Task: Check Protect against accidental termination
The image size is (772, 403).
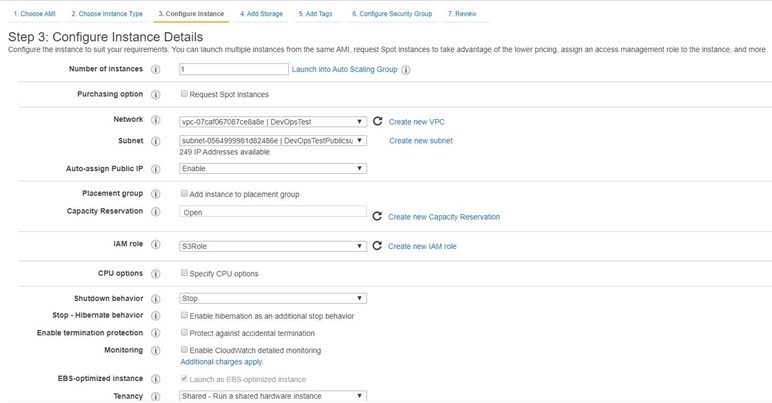Action: [x=184, y=333]
